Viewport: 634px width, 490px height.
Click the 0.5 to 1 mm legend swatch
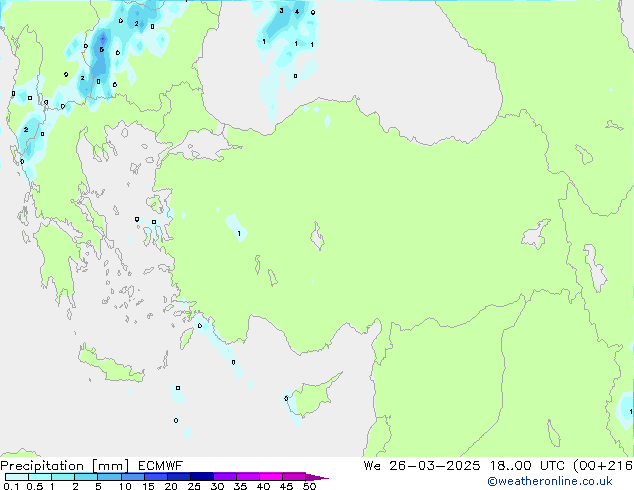point(40,477)
